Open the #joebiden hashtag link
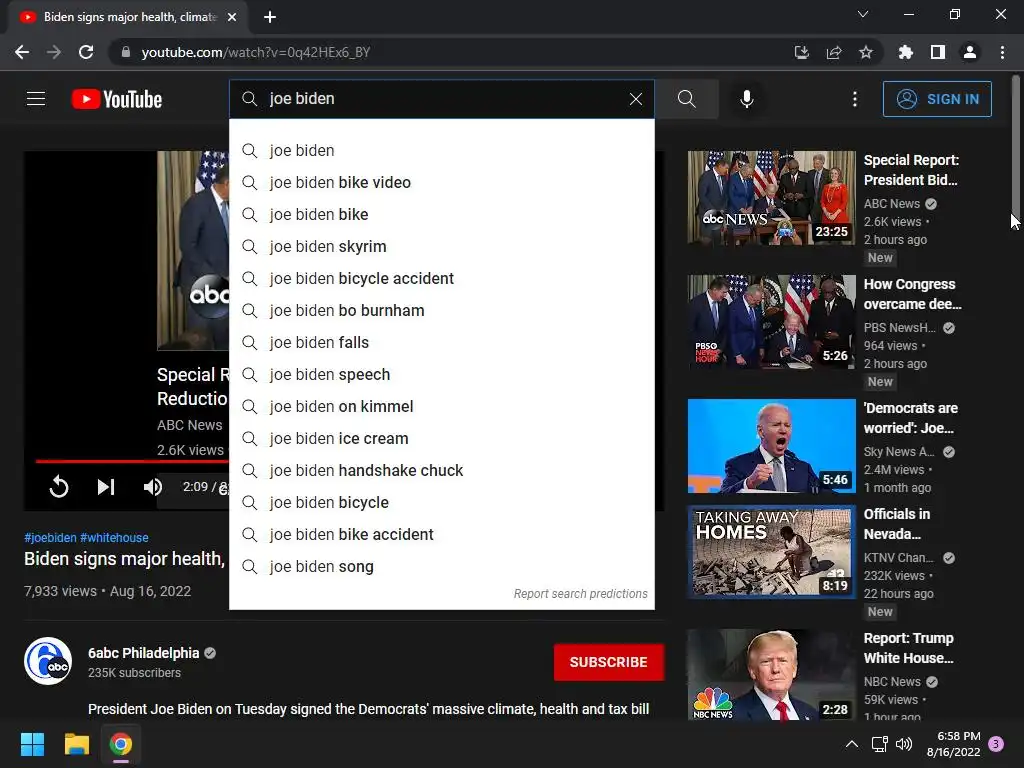 tap(50, 537)
